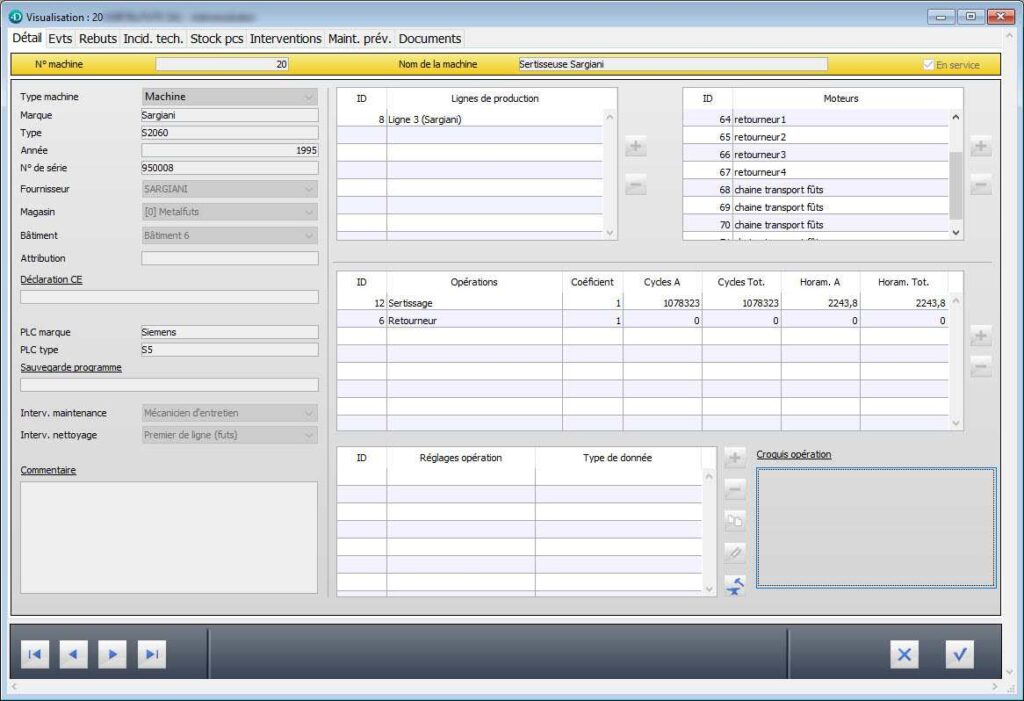Delete an operation with minus icon
The image size is (1024, 701).
980,367
